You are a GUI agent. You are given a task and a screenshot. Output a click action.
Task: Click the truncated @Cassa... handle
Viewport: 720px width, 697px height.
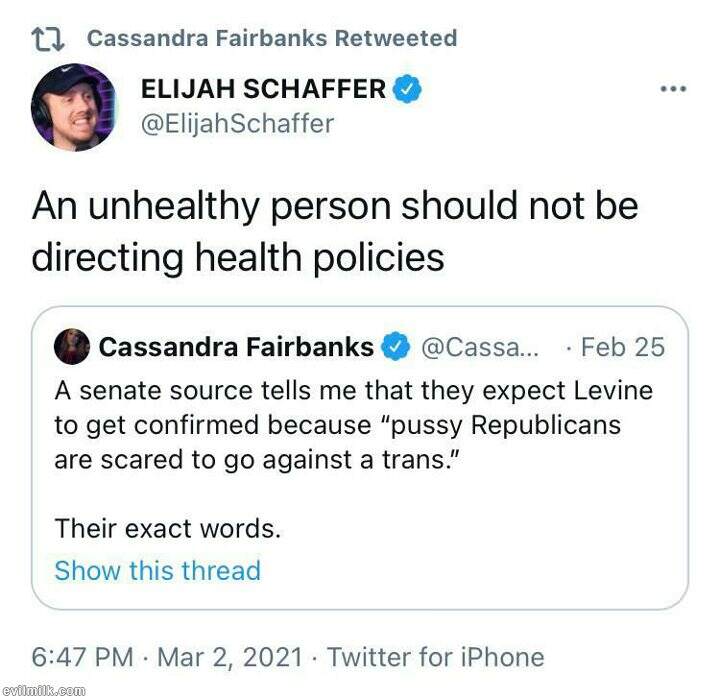click(x=480, y=347)
